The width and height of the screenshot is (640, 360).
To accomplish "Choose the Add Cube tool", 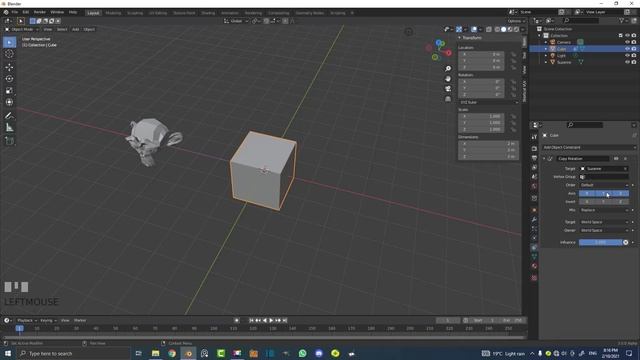I will [x=9, y=141].
